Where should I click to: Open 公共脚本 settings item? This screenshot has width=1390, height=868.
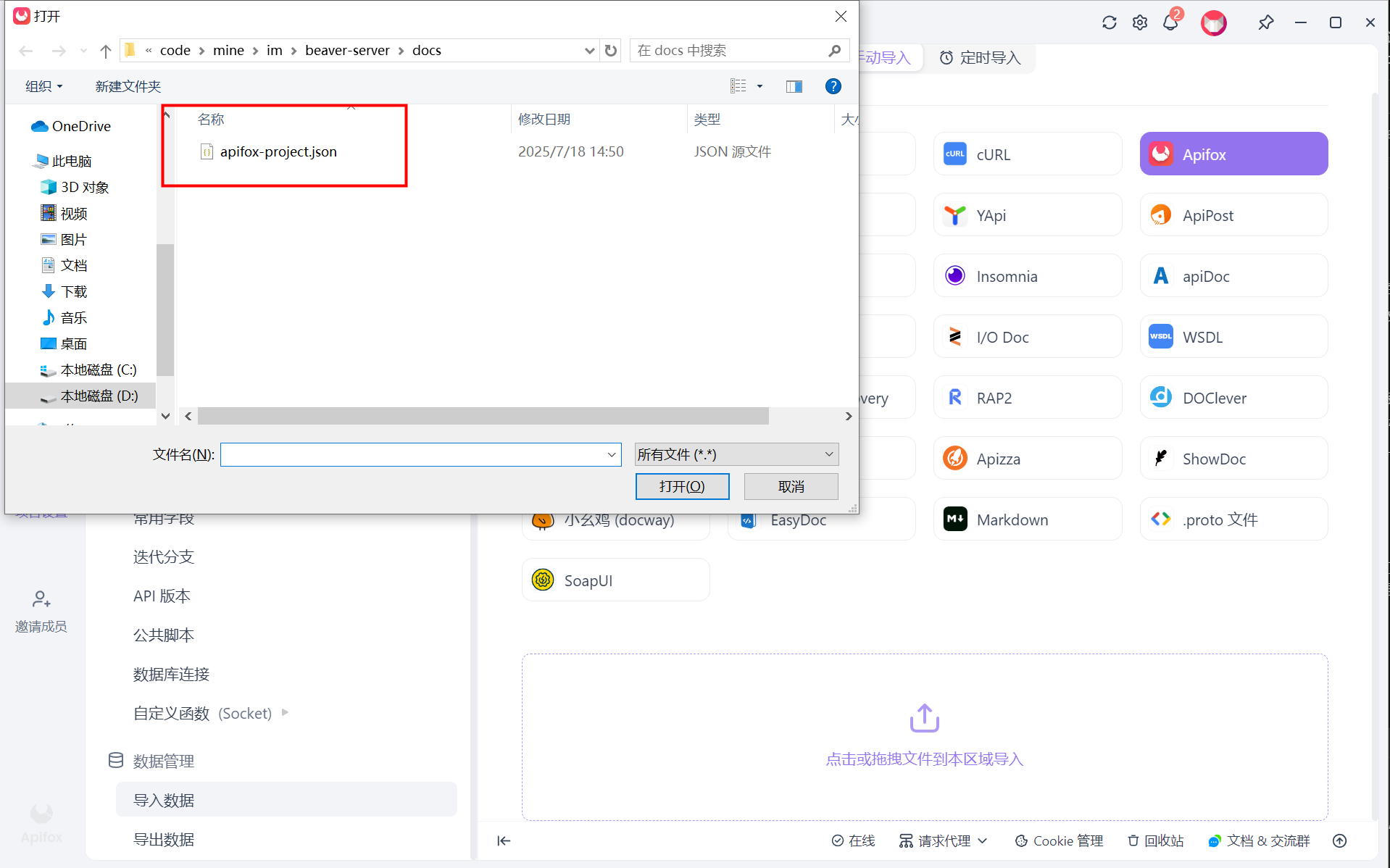point(164,635)
